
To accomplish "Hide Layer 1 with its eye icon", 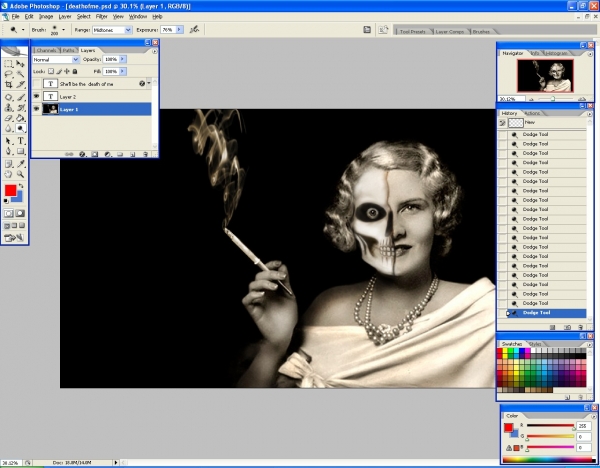I will (36, 109).
